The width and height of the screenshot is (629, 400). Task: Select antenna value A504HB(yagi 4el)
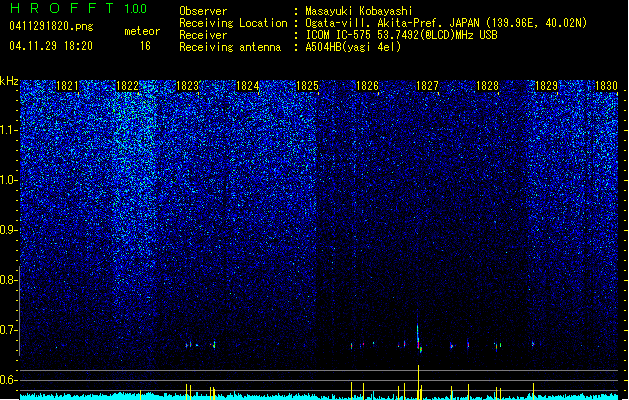(353, 47)
